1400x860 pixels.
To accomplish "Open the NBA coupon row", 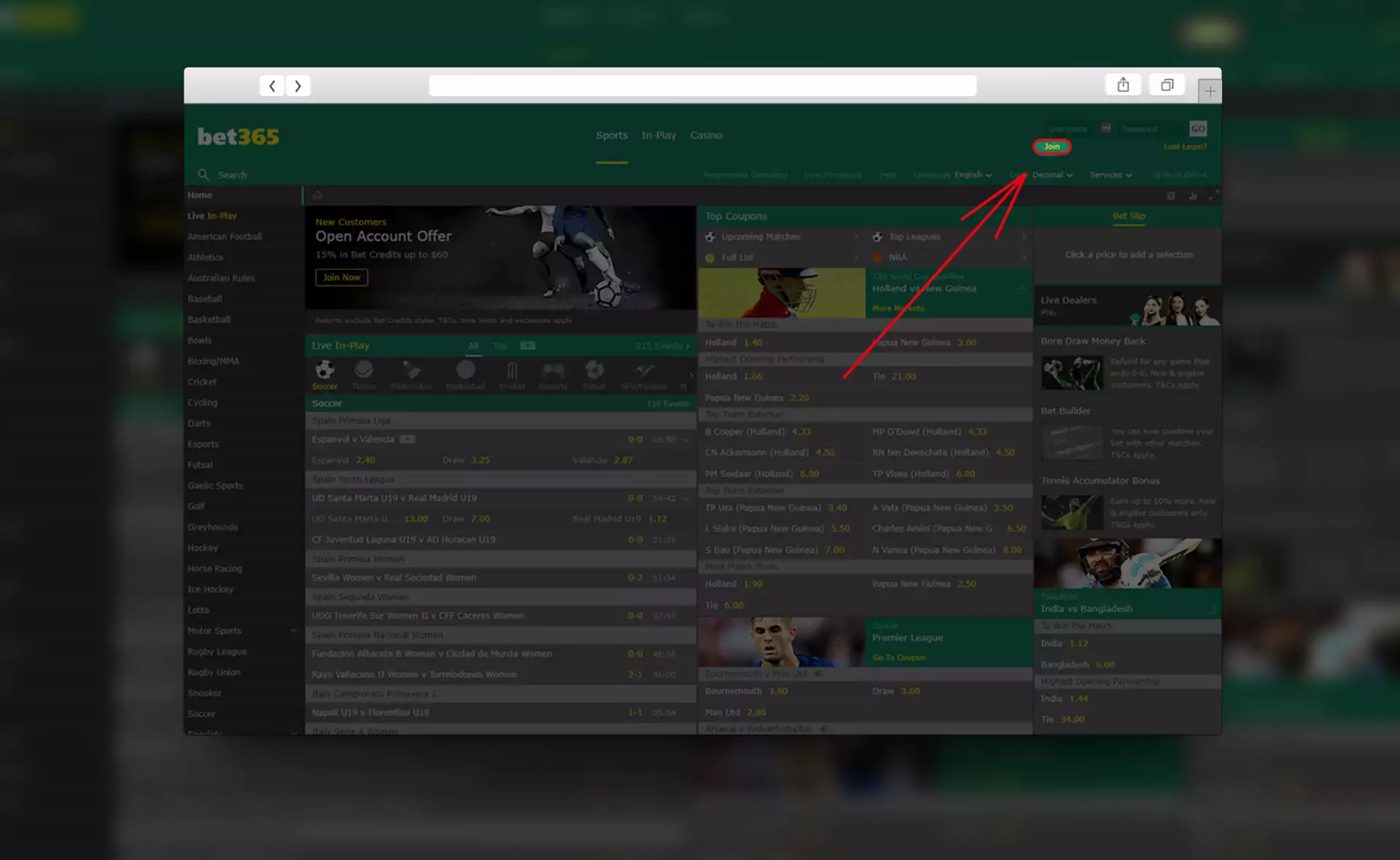I will 949,257.
